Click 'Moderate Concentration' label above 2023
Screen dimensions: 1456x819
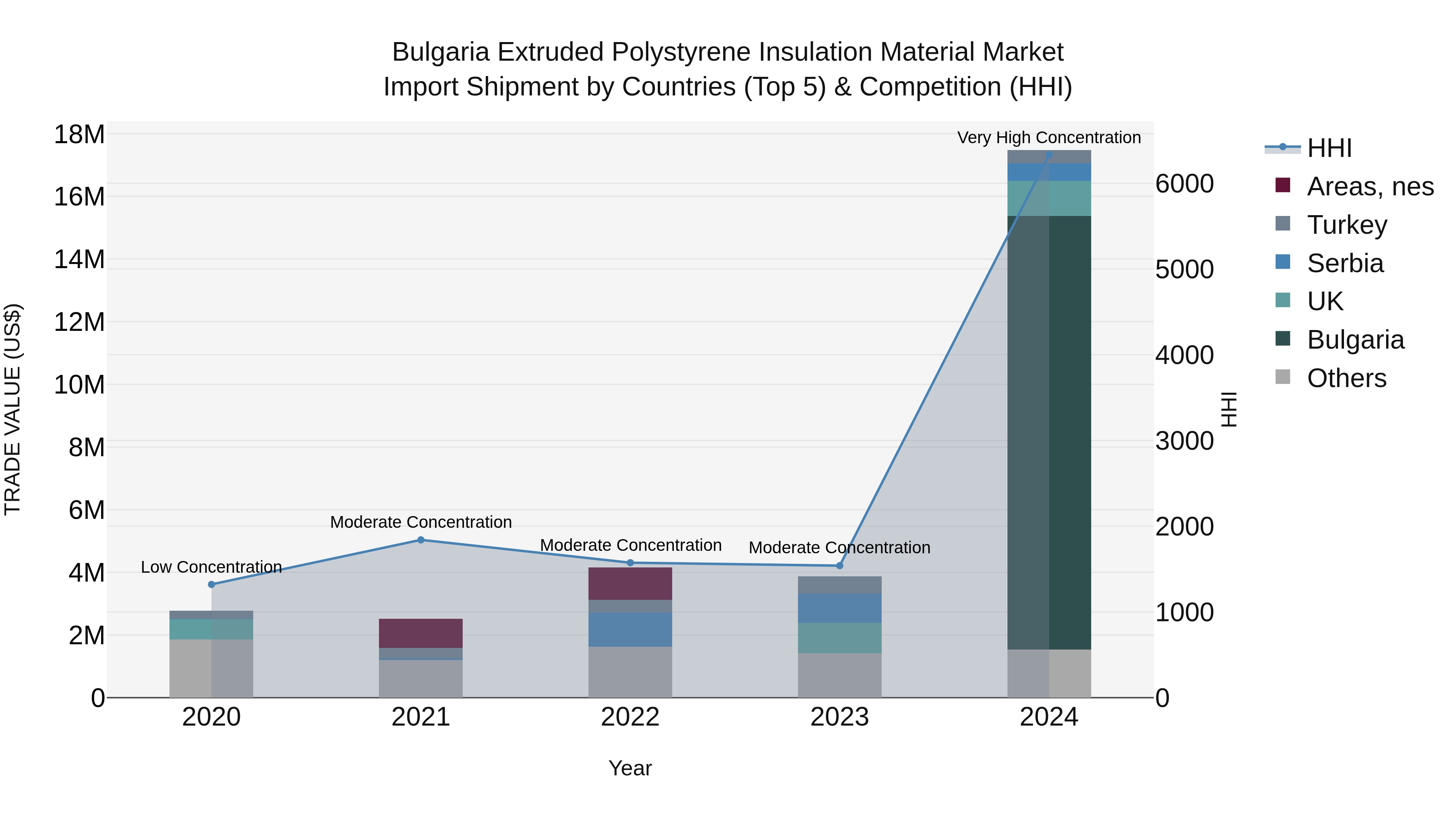(839, 548)
